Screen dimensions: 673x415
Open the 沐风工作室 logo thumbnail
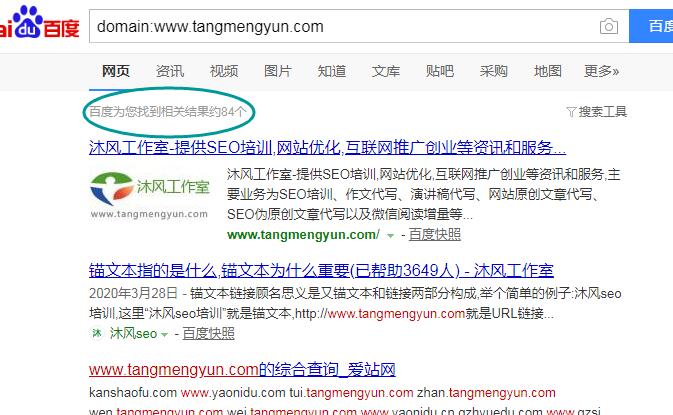click(150, 195)
